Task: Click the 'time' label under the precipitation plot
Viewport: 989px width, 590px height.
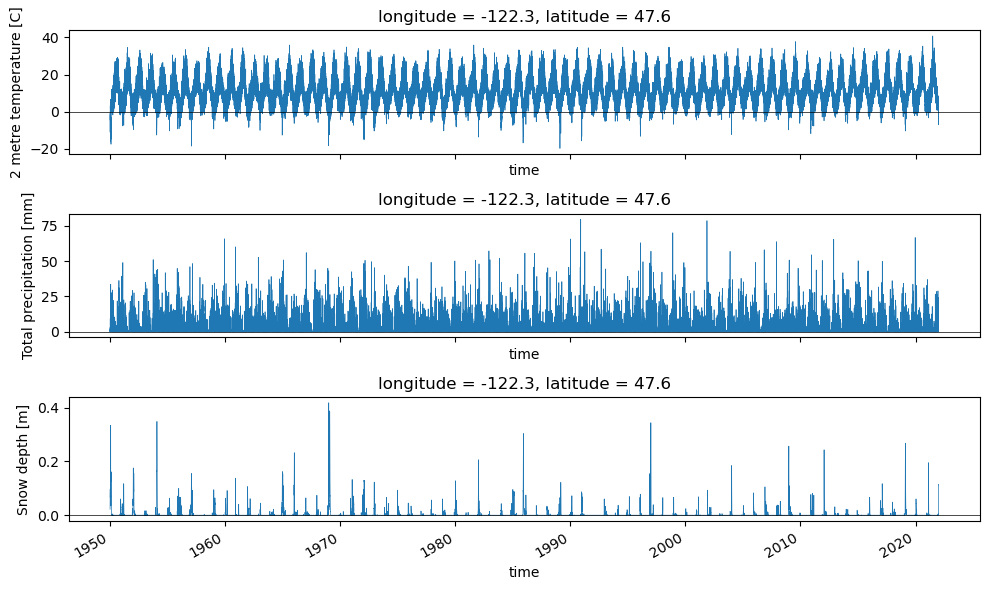Action: pyautogui.click(x=524, y=354)
